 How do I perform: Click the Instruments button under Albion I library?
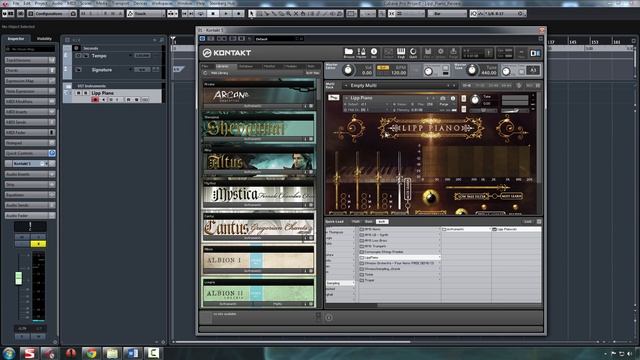[253, 271]
